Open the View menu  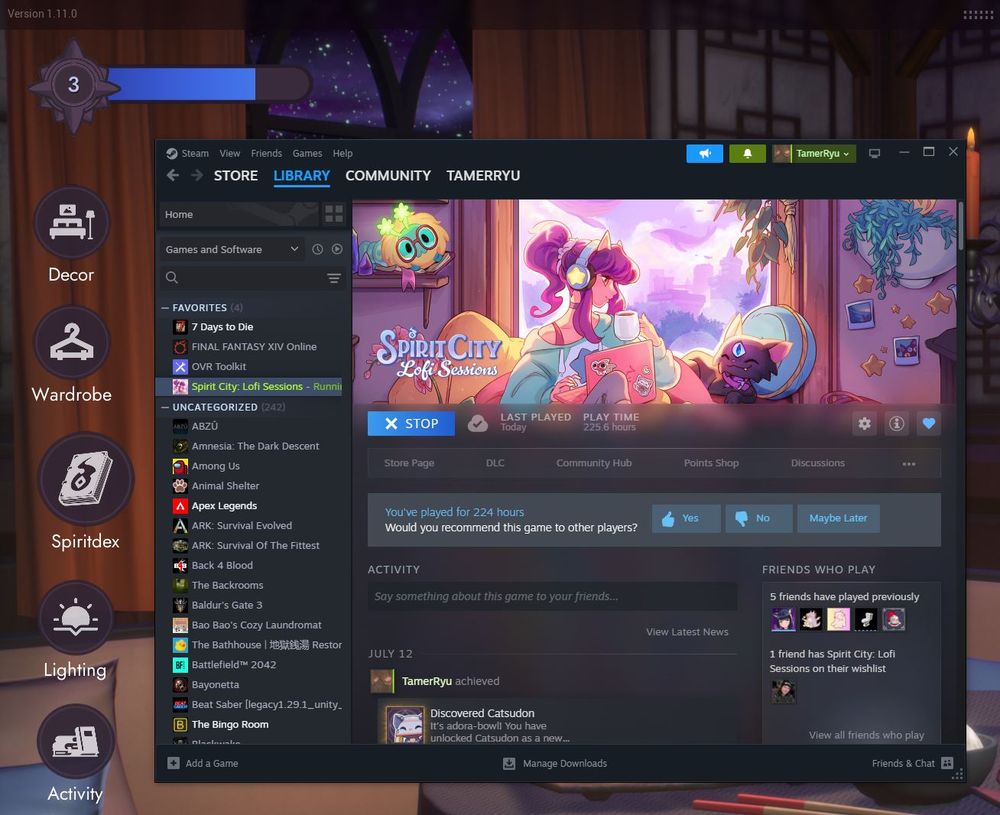230,154
